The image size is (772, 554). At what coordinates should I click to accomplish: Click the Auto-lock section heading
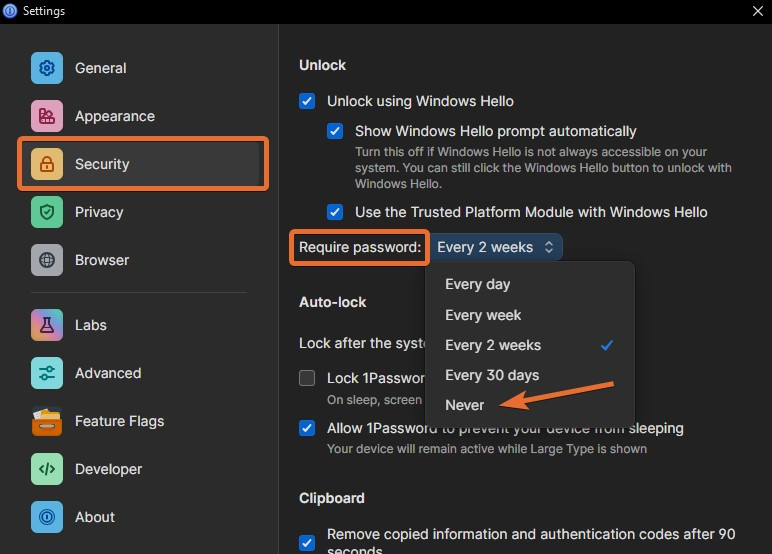tap(333, 302)
